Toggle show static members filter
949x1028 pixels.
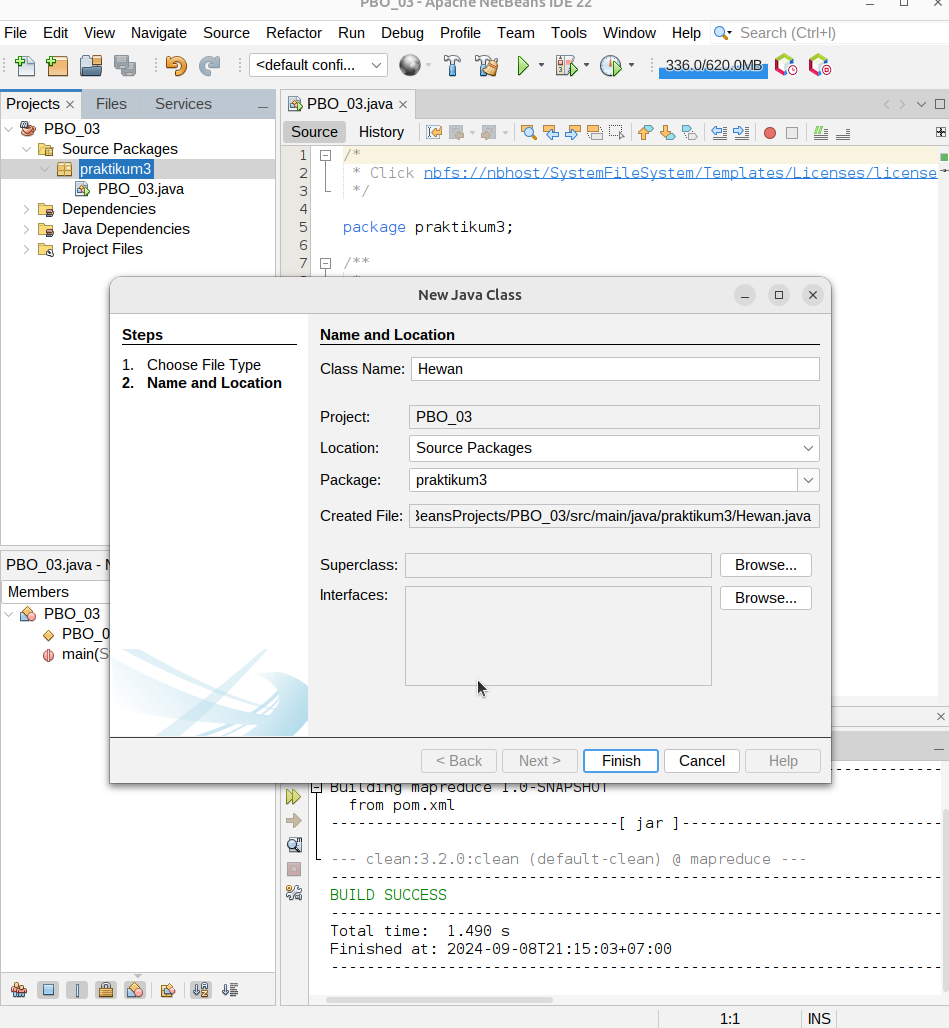point(77,990)
